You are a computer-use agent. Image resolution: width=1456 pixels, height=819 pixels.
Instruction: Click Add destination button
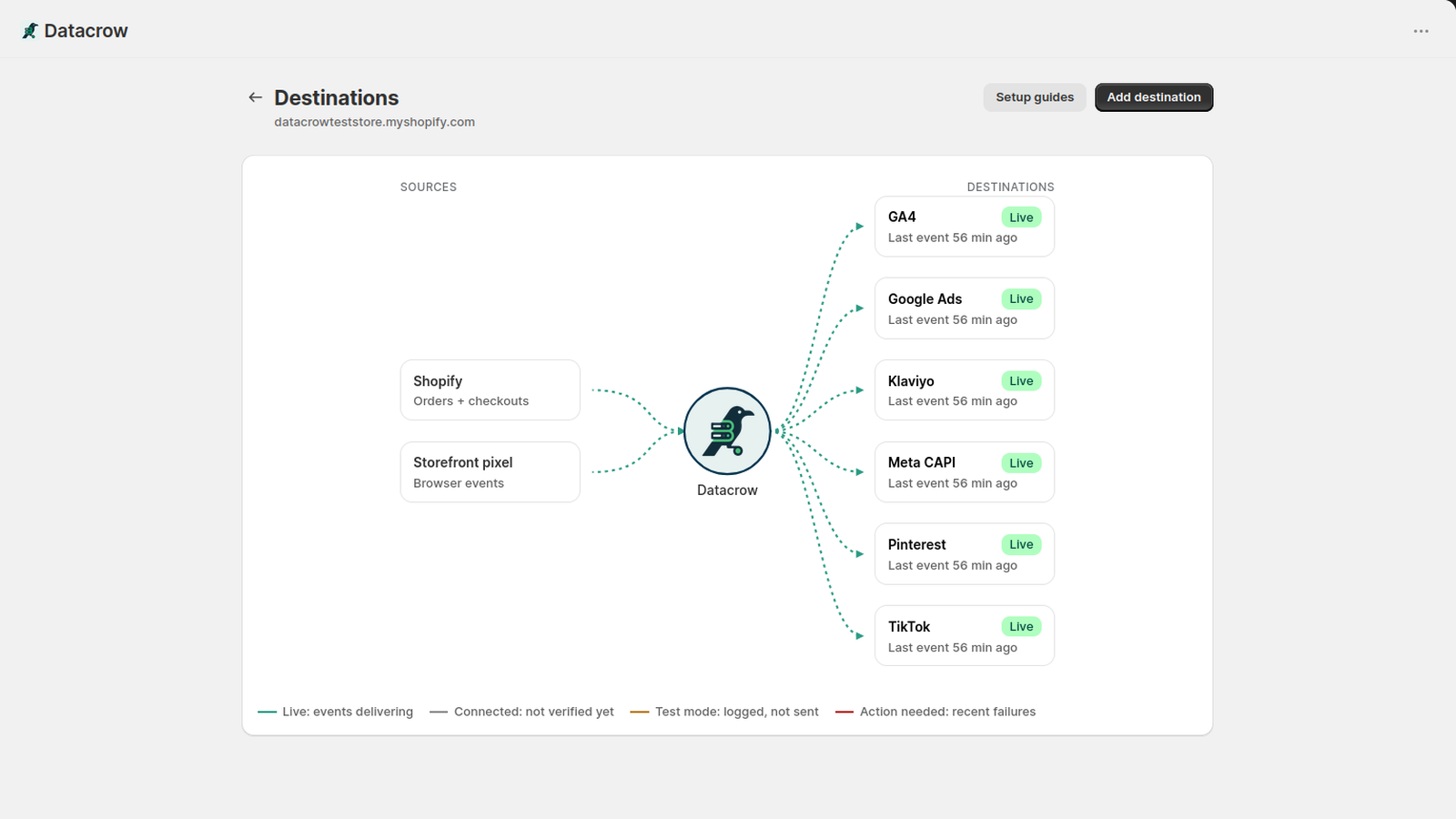coord(1154,97)
